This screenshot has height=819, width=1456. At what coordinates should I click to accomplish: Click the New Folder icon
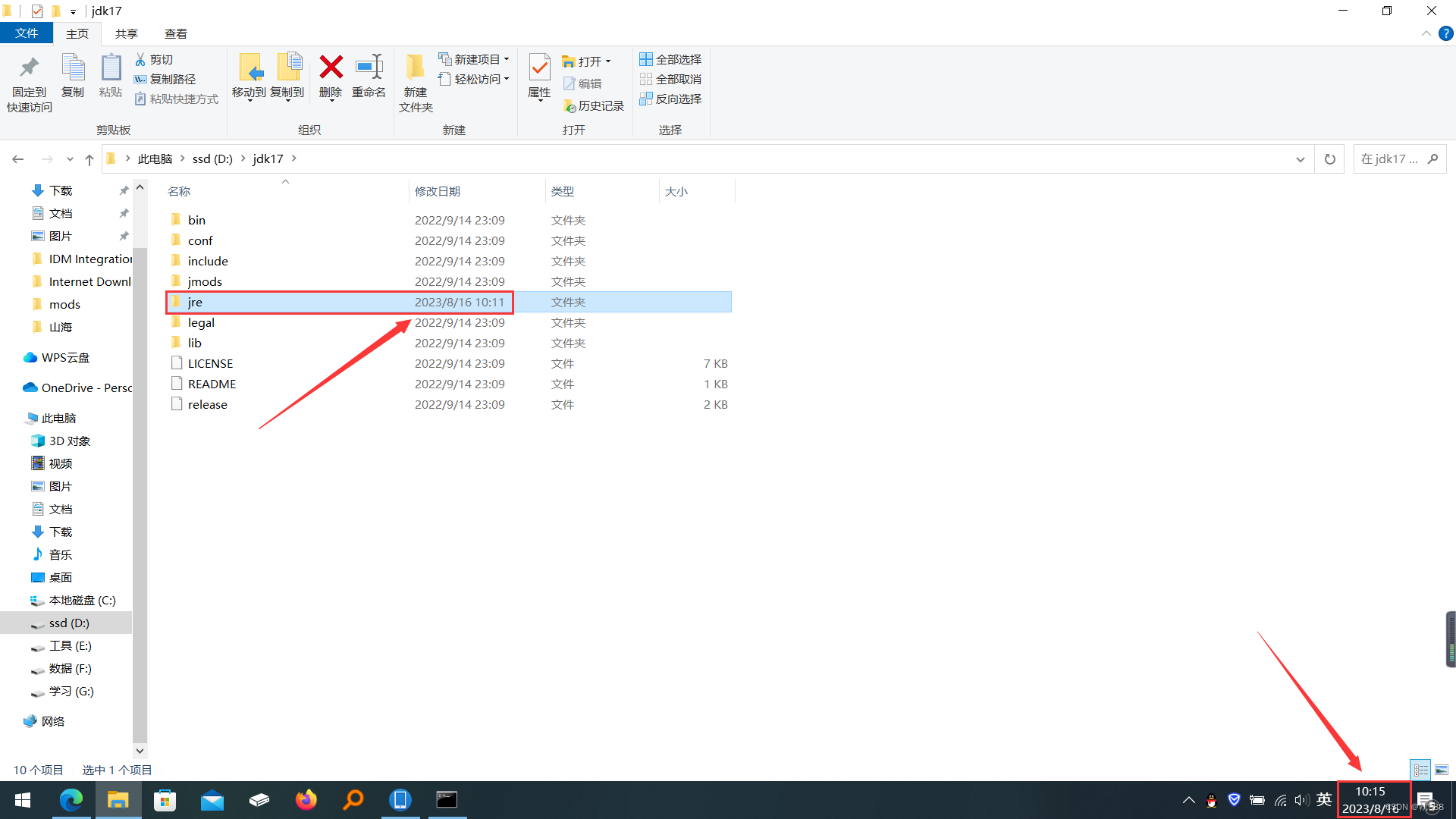[415, 68]
